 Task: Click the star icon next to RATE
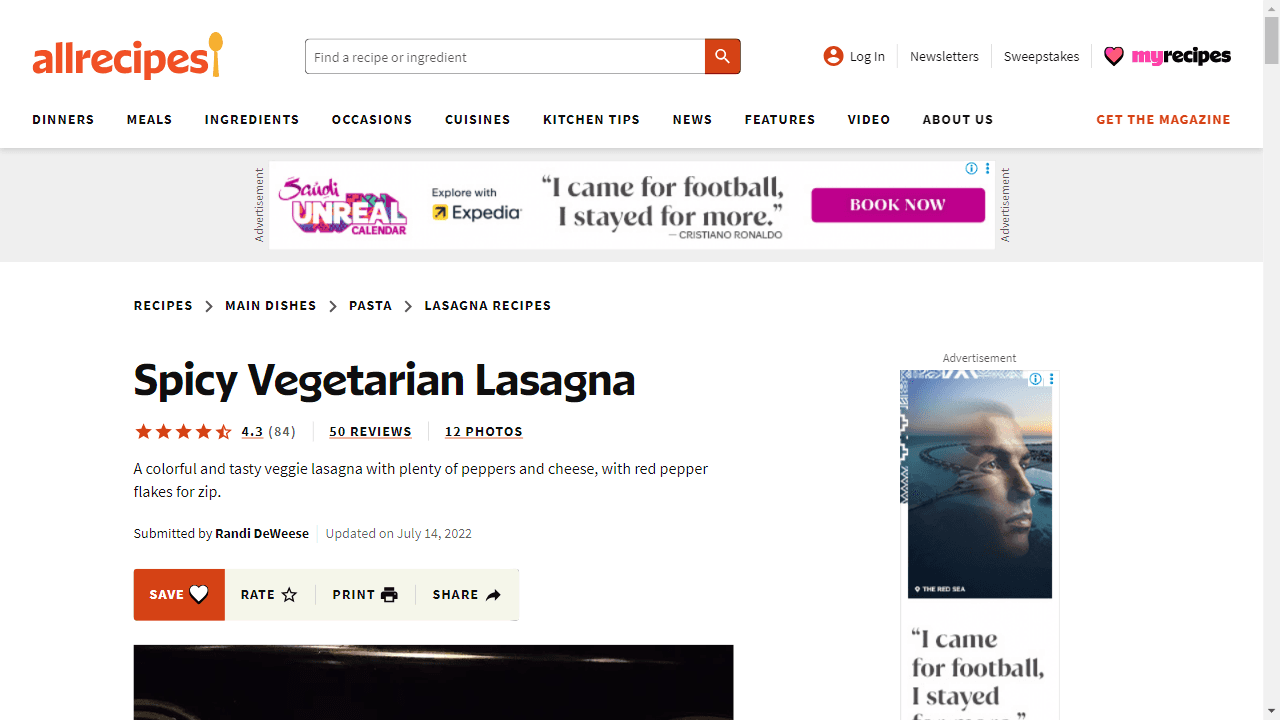pyautogui.click(x=289, y=595)
